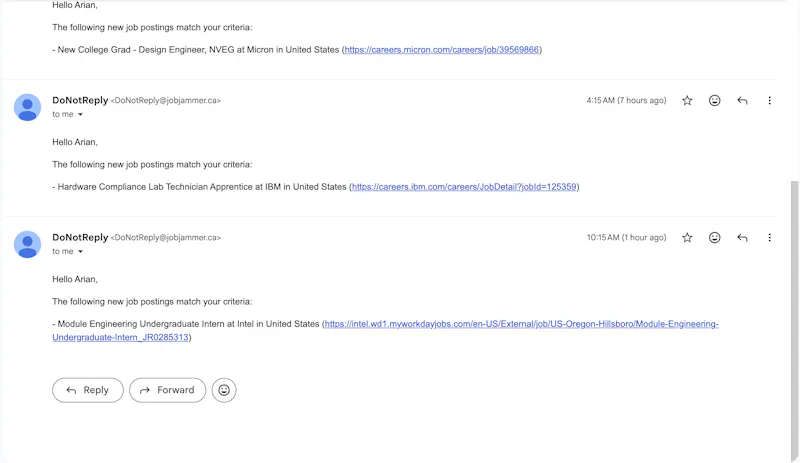Add emoji reaction to 4:15 AM email

click(x=715, y=101)
